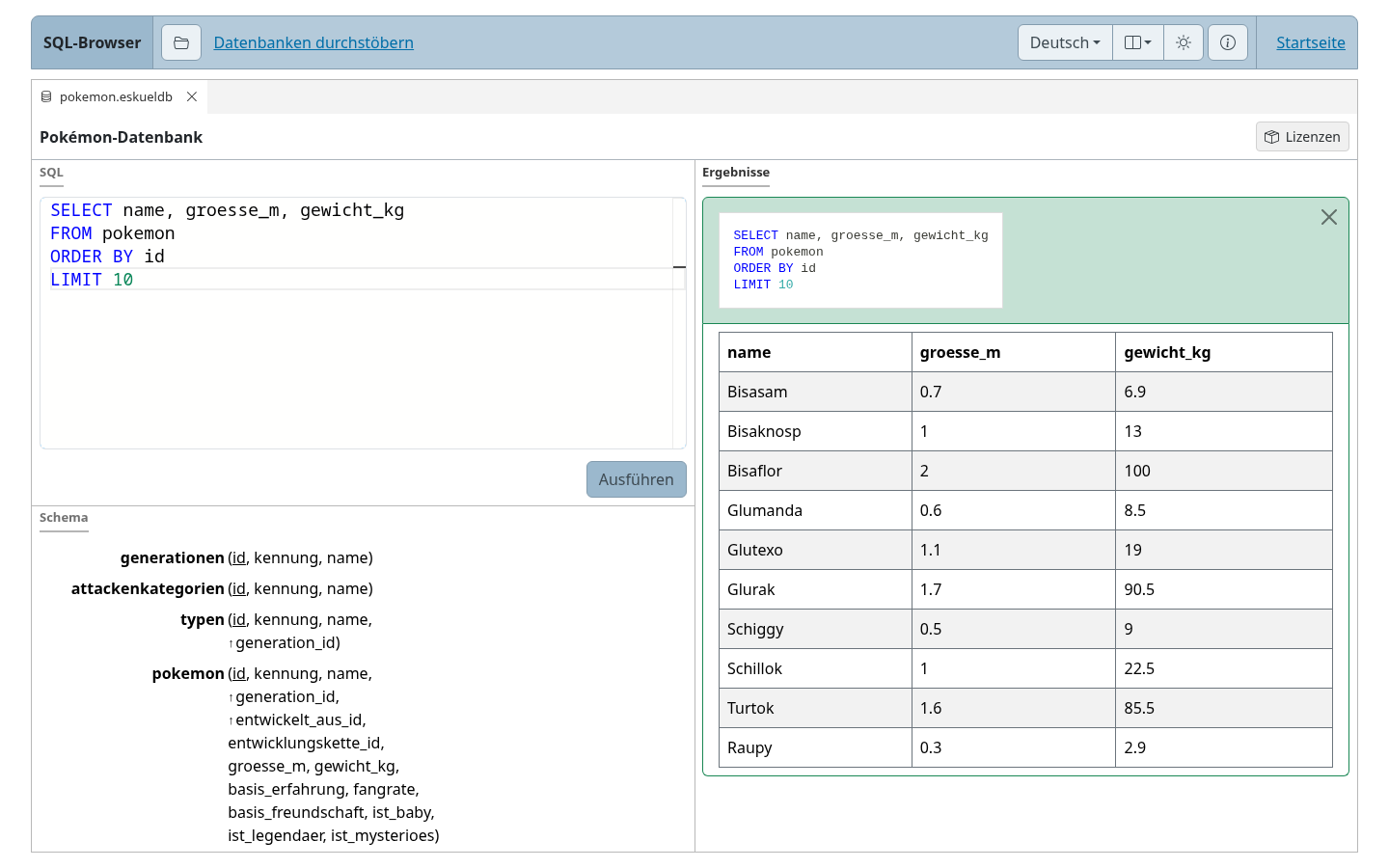
Task: Open the layout columns dropdown
Action: 1138,42
